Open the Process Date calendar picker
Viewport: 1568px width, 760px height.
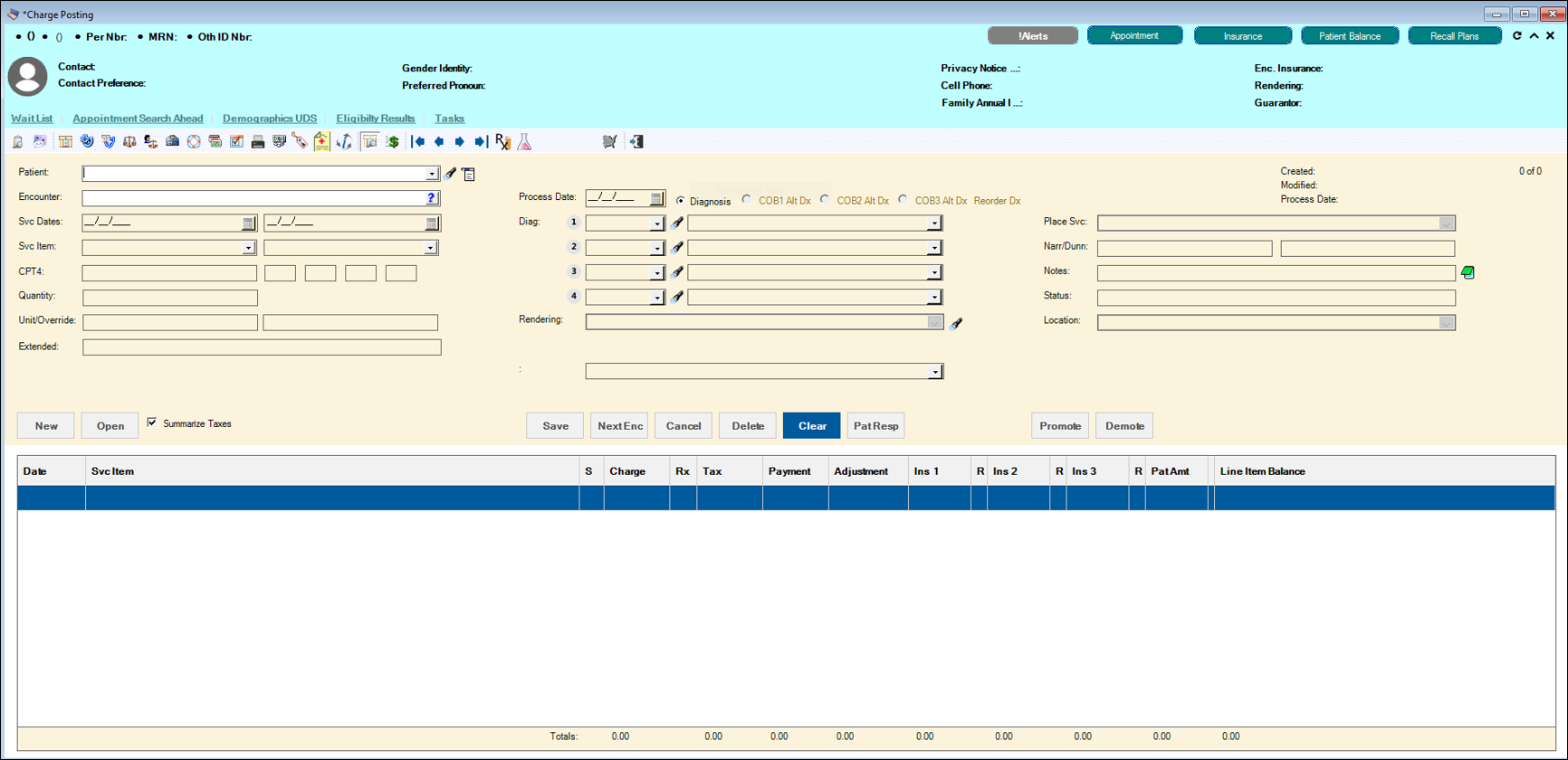pyautogui.click(x=656, y=198)
